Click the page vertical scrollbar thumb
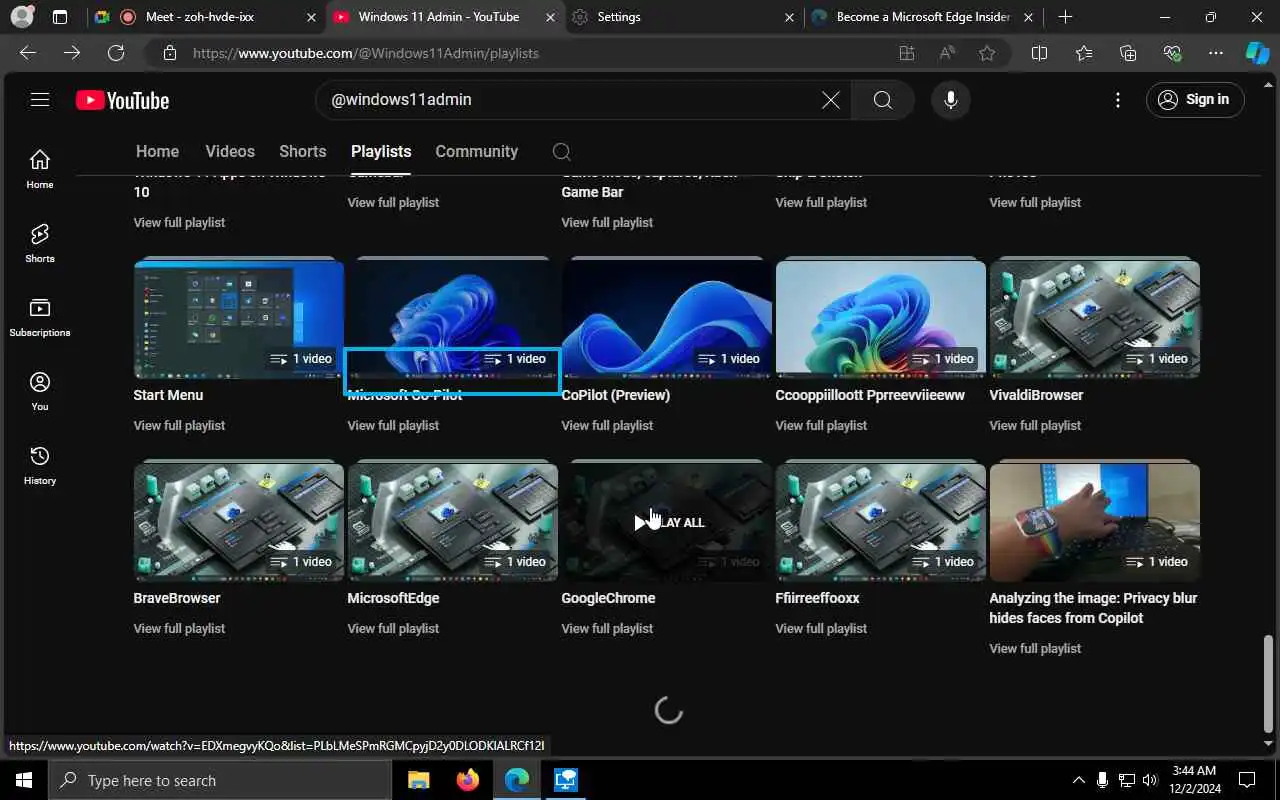The image size is (1280, 800). tap(1269, 682)
